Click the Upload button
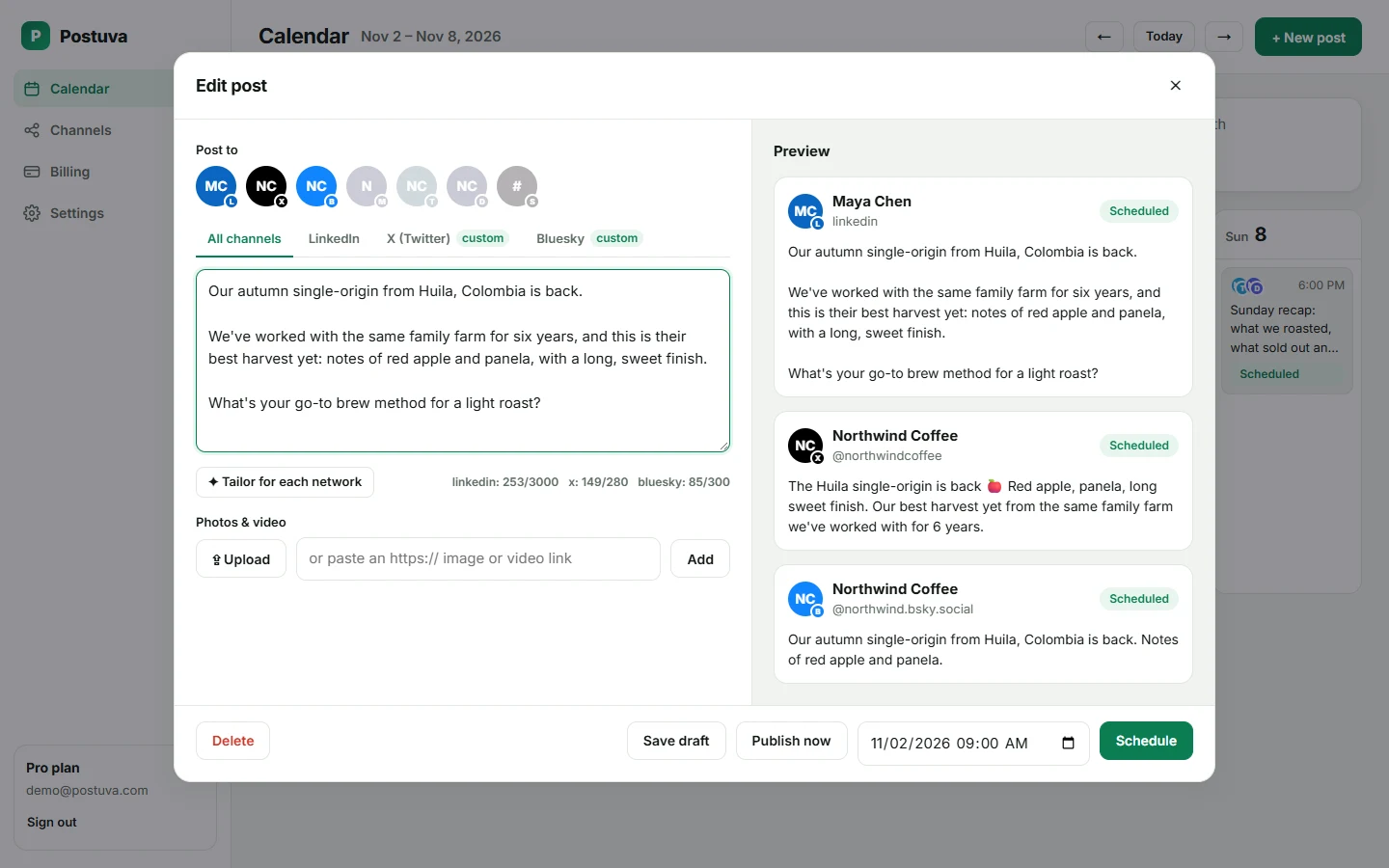The image size is (1389, 868). 241,559
